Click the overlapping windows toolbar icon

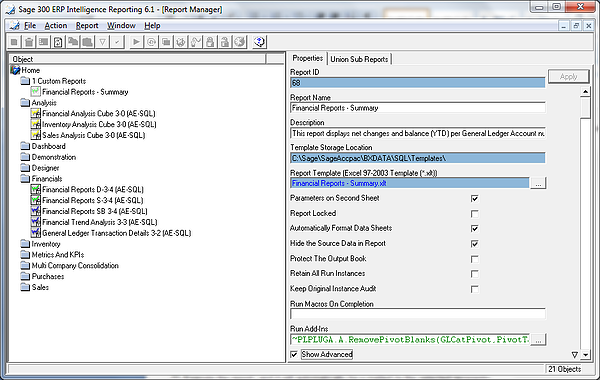166,42
